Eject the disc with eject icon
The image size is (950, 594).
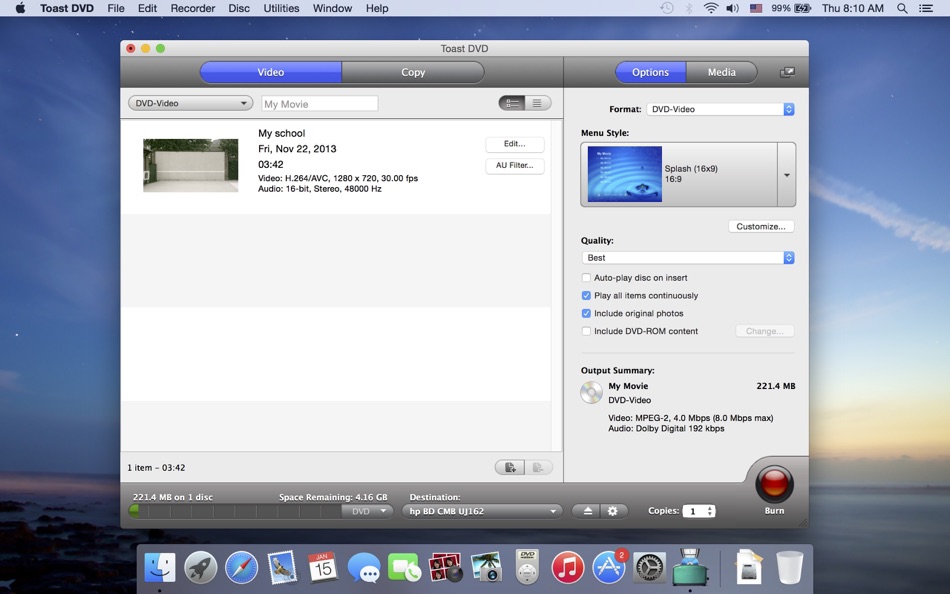[587, 511]
